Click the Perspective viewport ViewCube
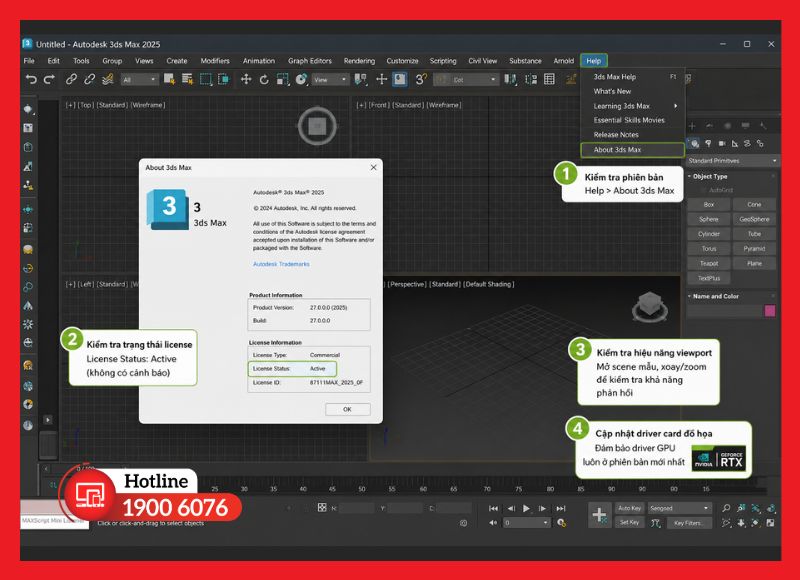The height and width of the screenshot is (580, 800). tap(650, 307)
